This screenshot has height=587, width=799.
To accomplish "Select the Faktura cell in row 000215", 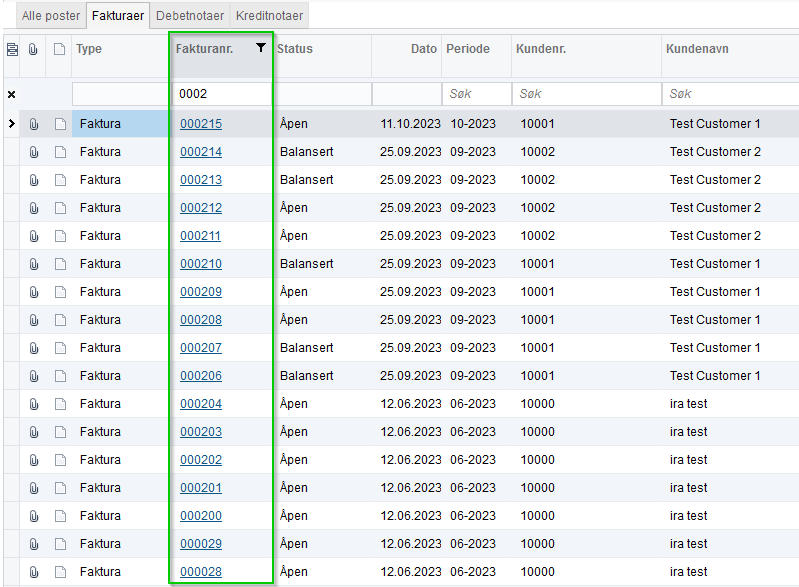I will click(x=120, y=124).
